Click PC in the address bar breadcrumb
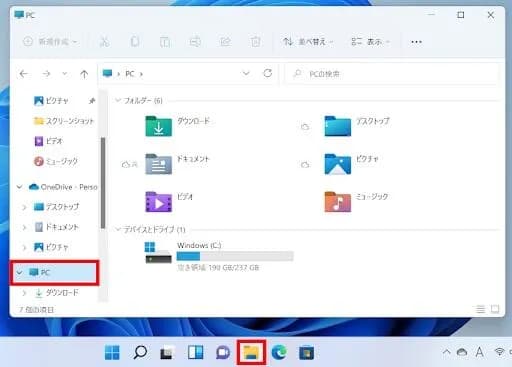The height and width of the screenshot is (367, 512). [x=130, y=74]
